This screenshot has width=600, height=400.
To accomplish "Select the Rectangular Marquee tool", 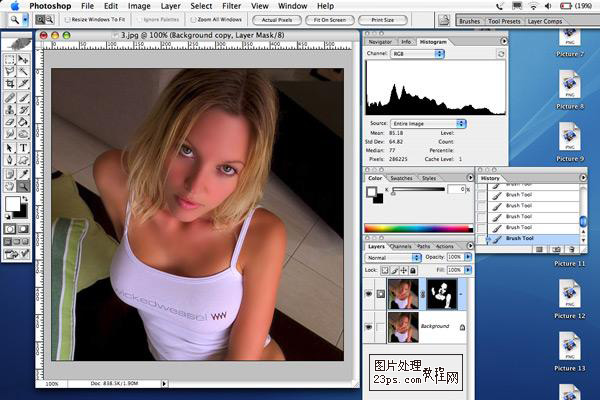I will tap(10, 59).
